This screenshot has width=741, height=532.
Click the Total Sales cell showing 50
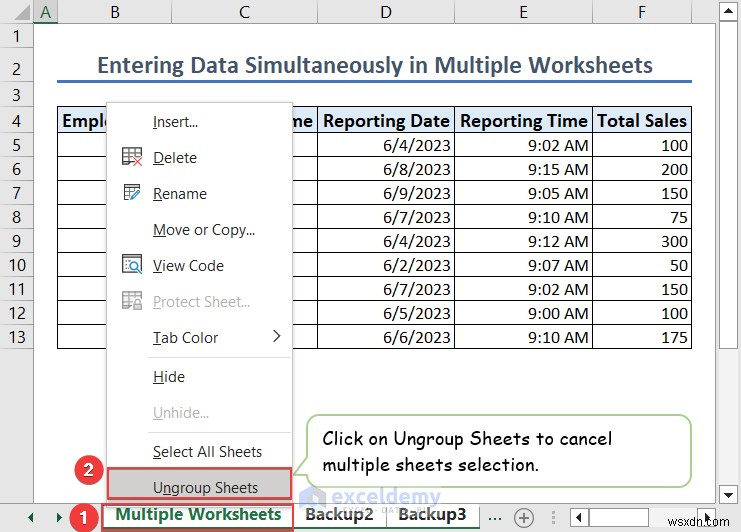click(642, 265)
